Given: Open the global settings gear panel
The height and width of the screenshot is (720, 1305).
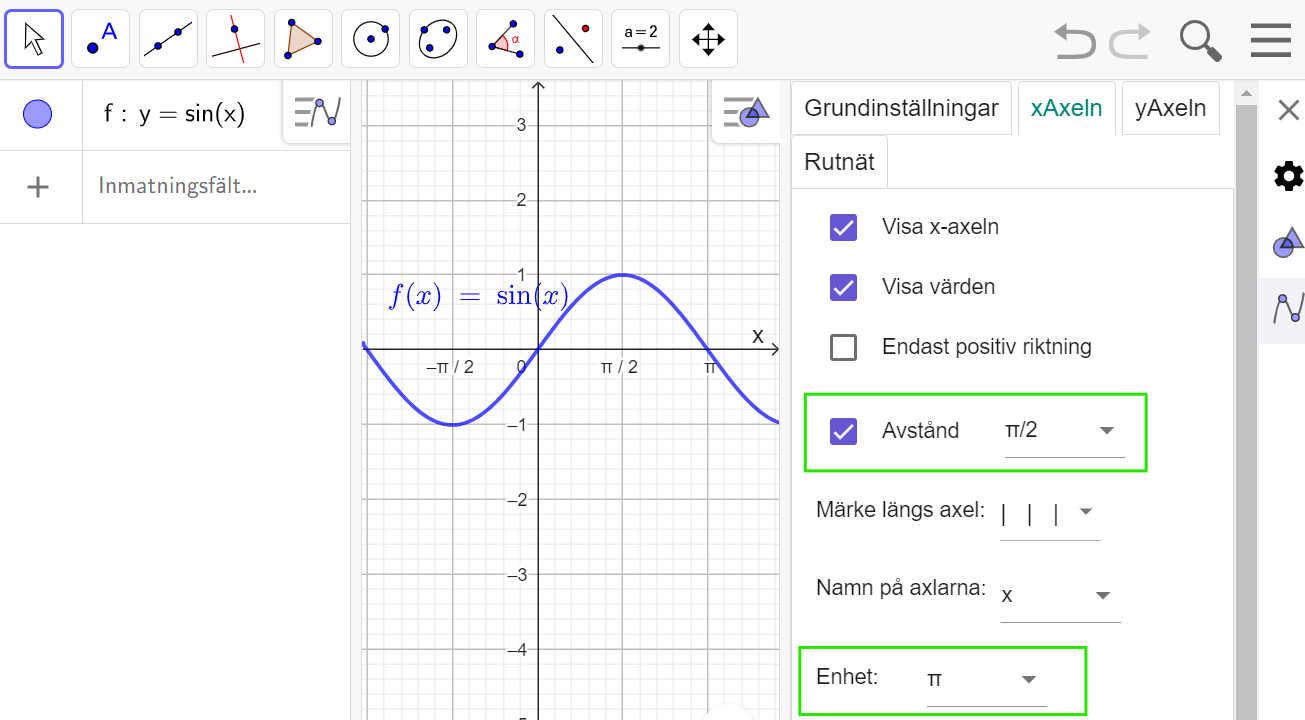Looking at the screenshot, I should pos(1288,176).
